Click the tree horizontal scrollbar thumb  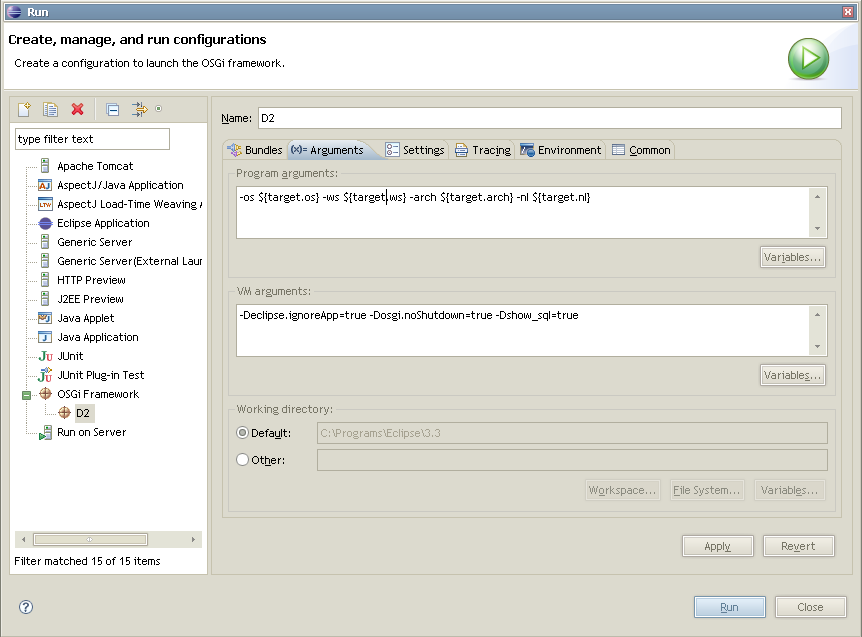coord(90,540)
